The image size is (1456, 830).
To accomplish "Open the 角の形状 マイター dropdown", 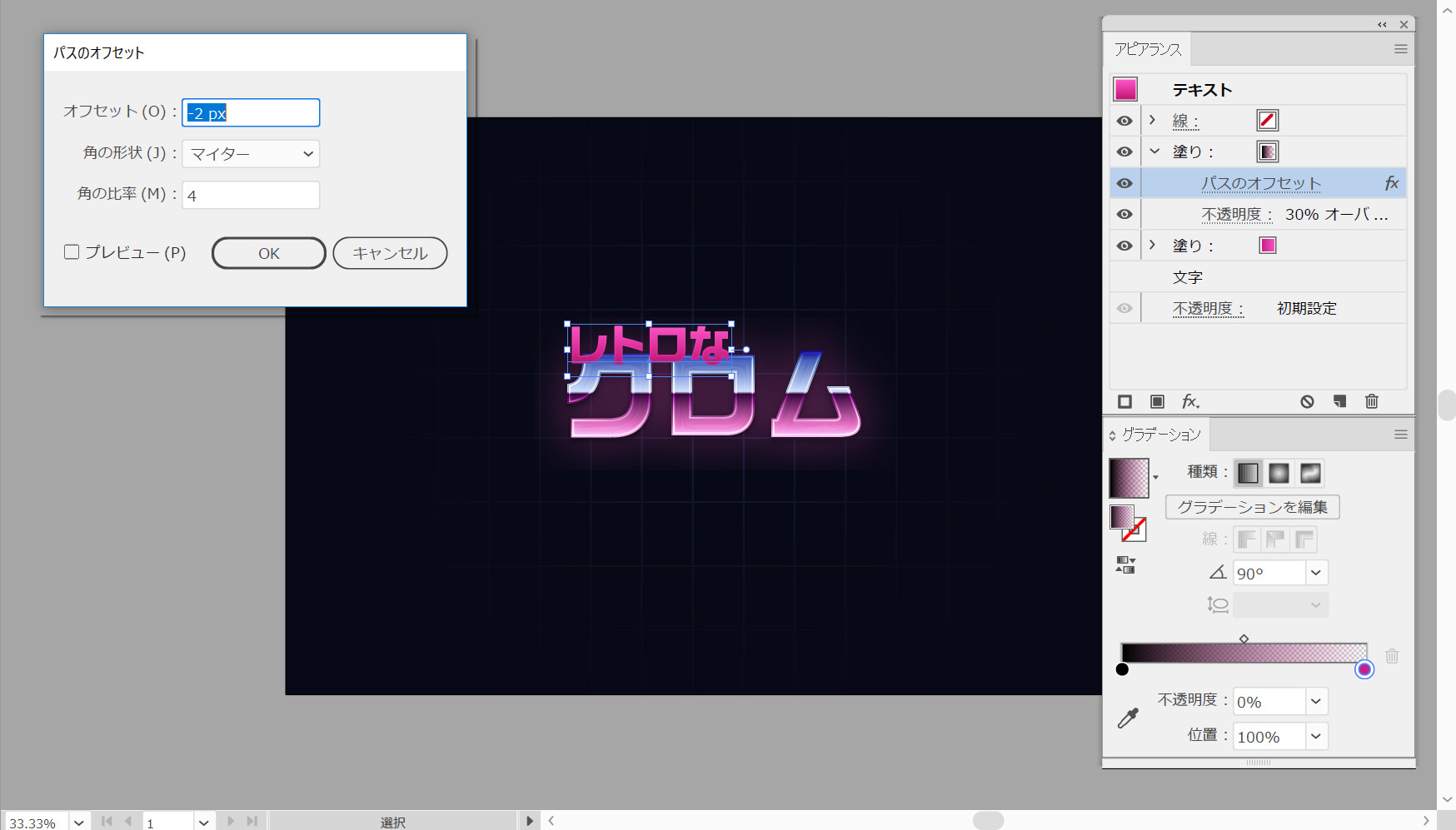I will [251, 154].
